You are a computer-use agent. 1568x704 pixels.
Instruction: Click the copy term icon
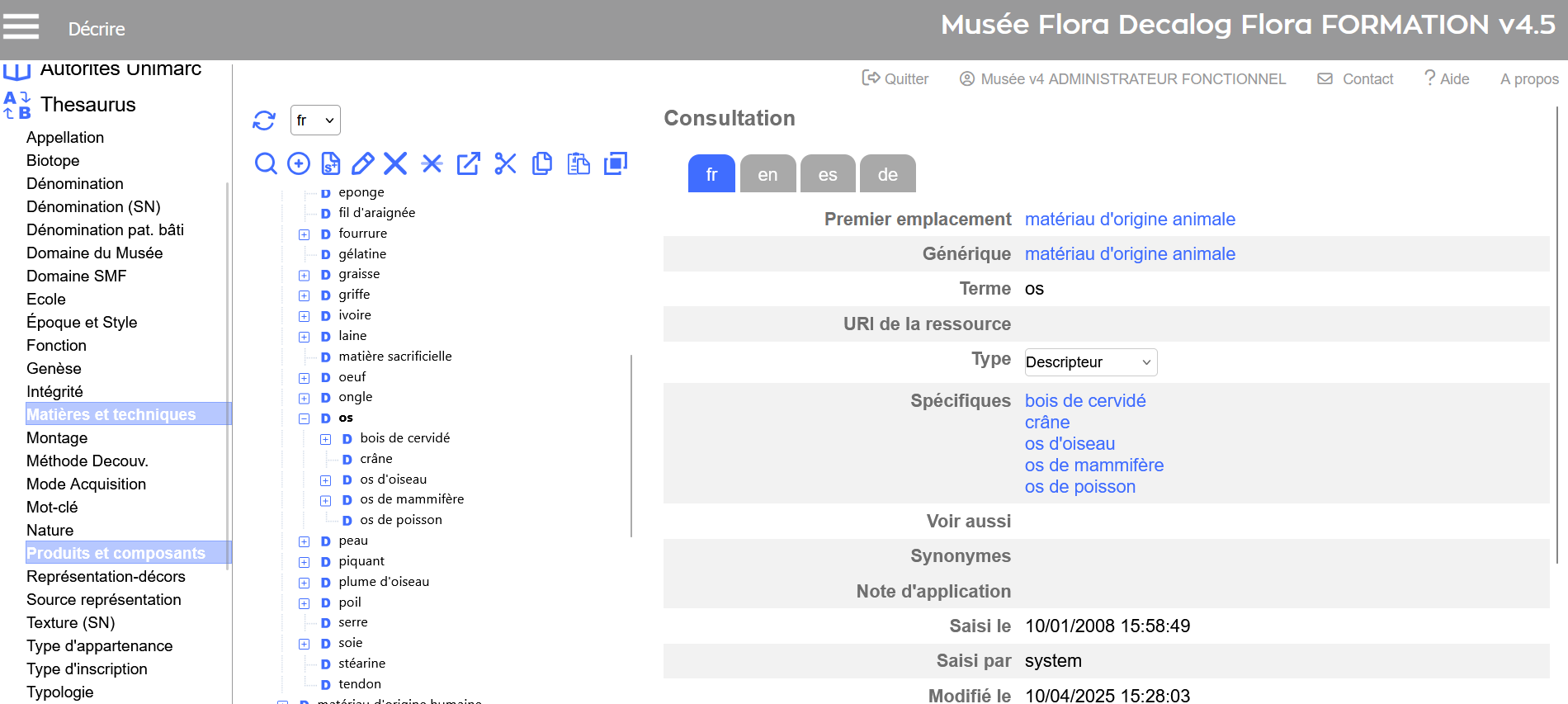(542, 163)
